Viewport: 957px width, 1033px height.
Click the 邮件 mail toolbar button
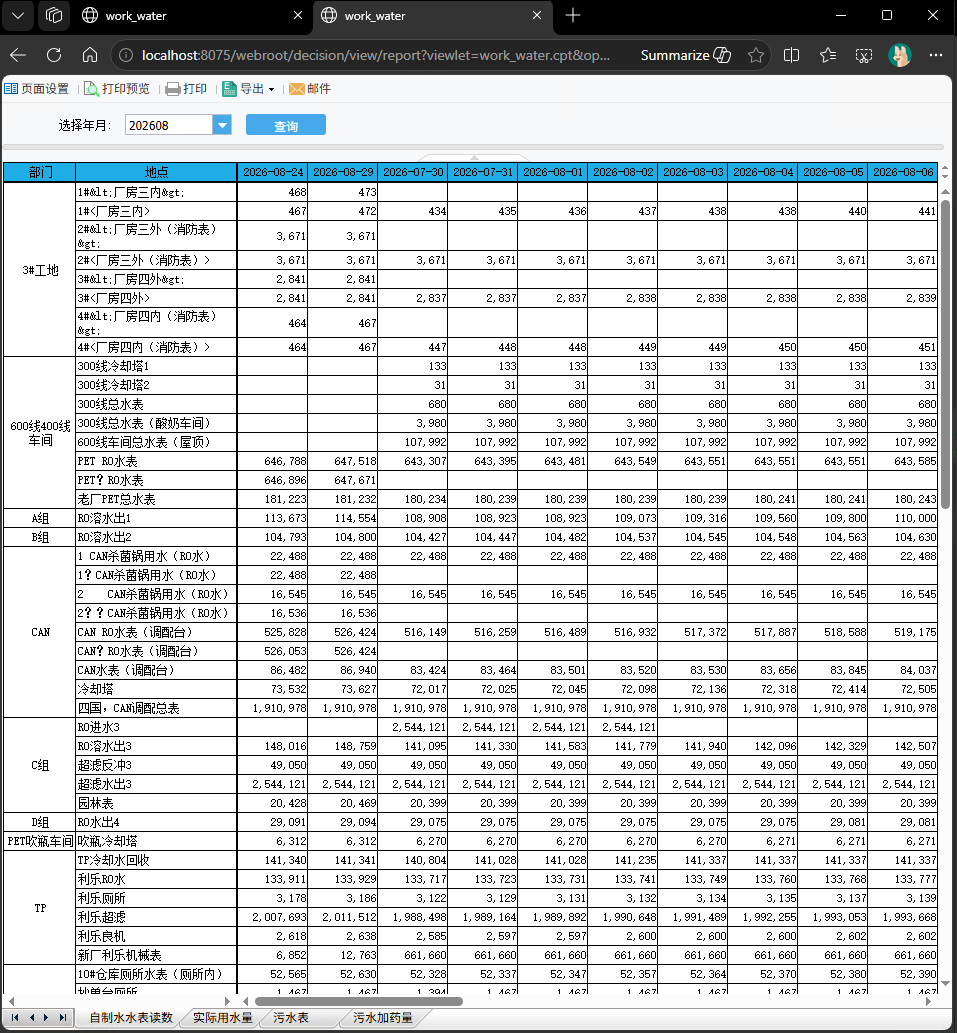310,89
